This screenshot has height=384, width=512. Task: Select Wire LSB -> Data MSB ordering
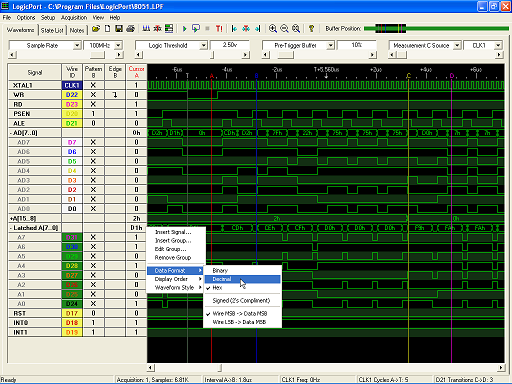(239, 322)
